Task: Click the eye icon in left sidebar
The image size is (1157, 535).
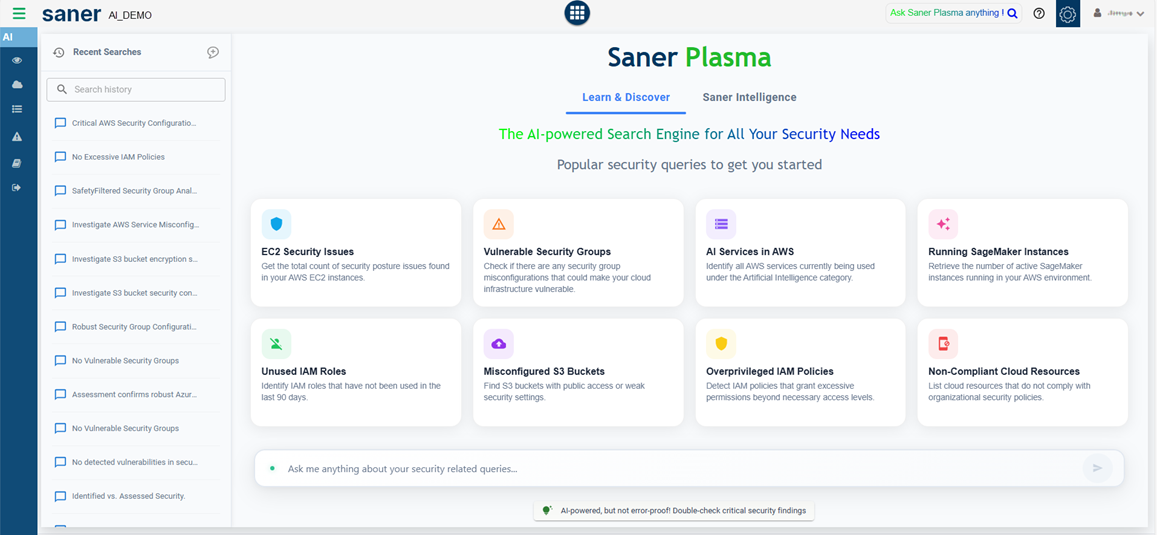Action: (x=17, y=61)
